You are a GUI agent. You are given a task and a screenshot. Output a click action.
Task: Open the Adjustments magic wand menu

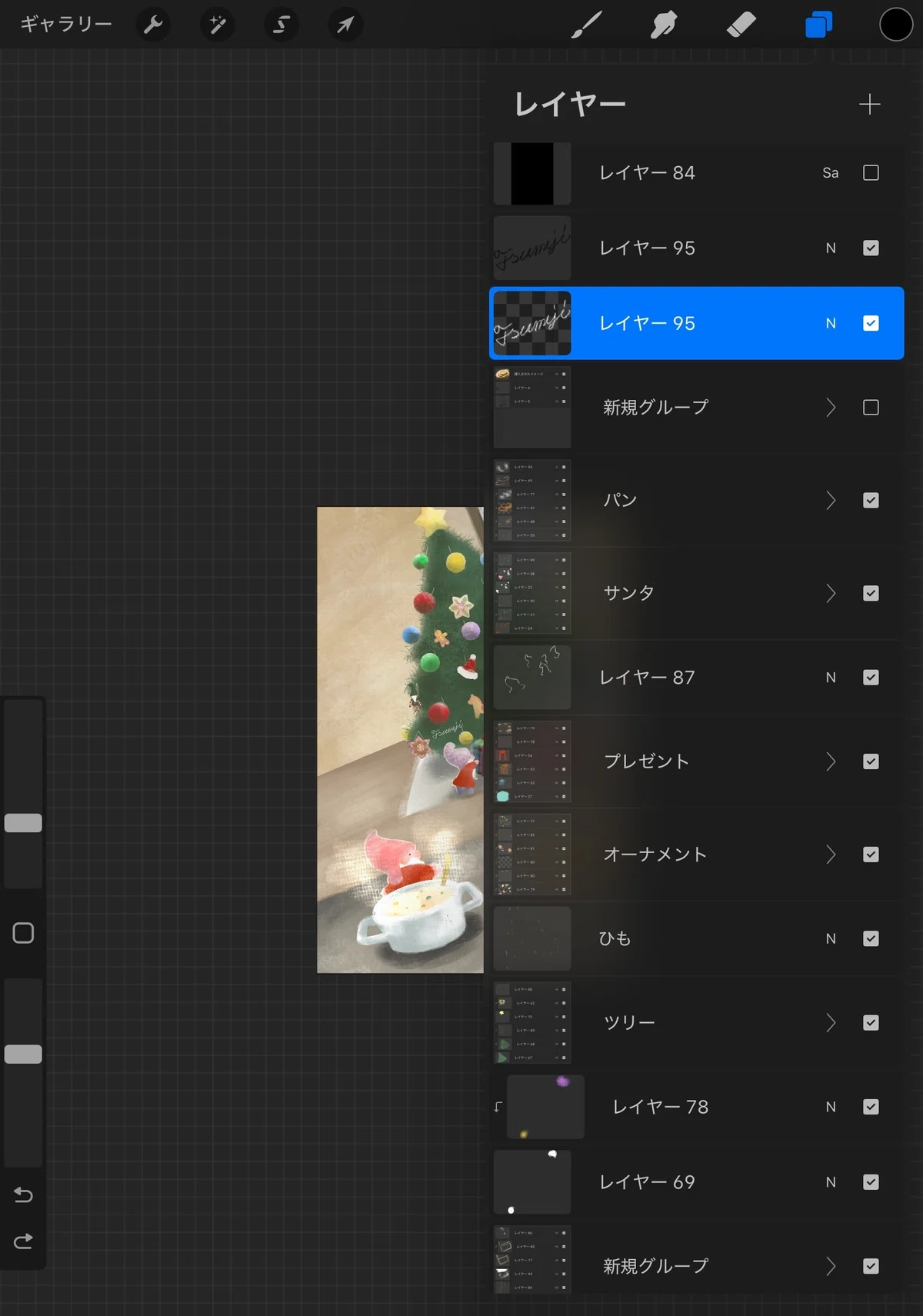[218, 25]
